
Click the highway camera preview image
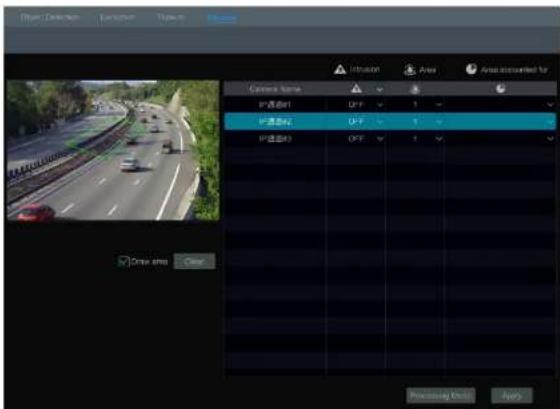point(113,150)
